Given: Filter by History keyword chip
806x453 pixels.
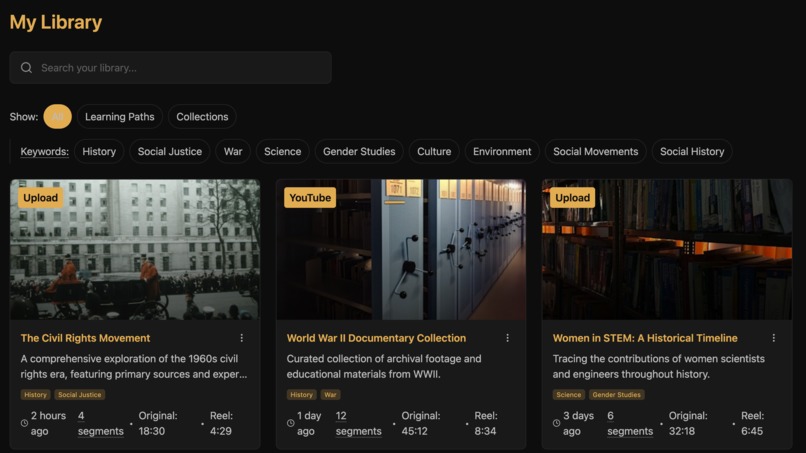Looking at the screenshot, I should click(99, 152).
